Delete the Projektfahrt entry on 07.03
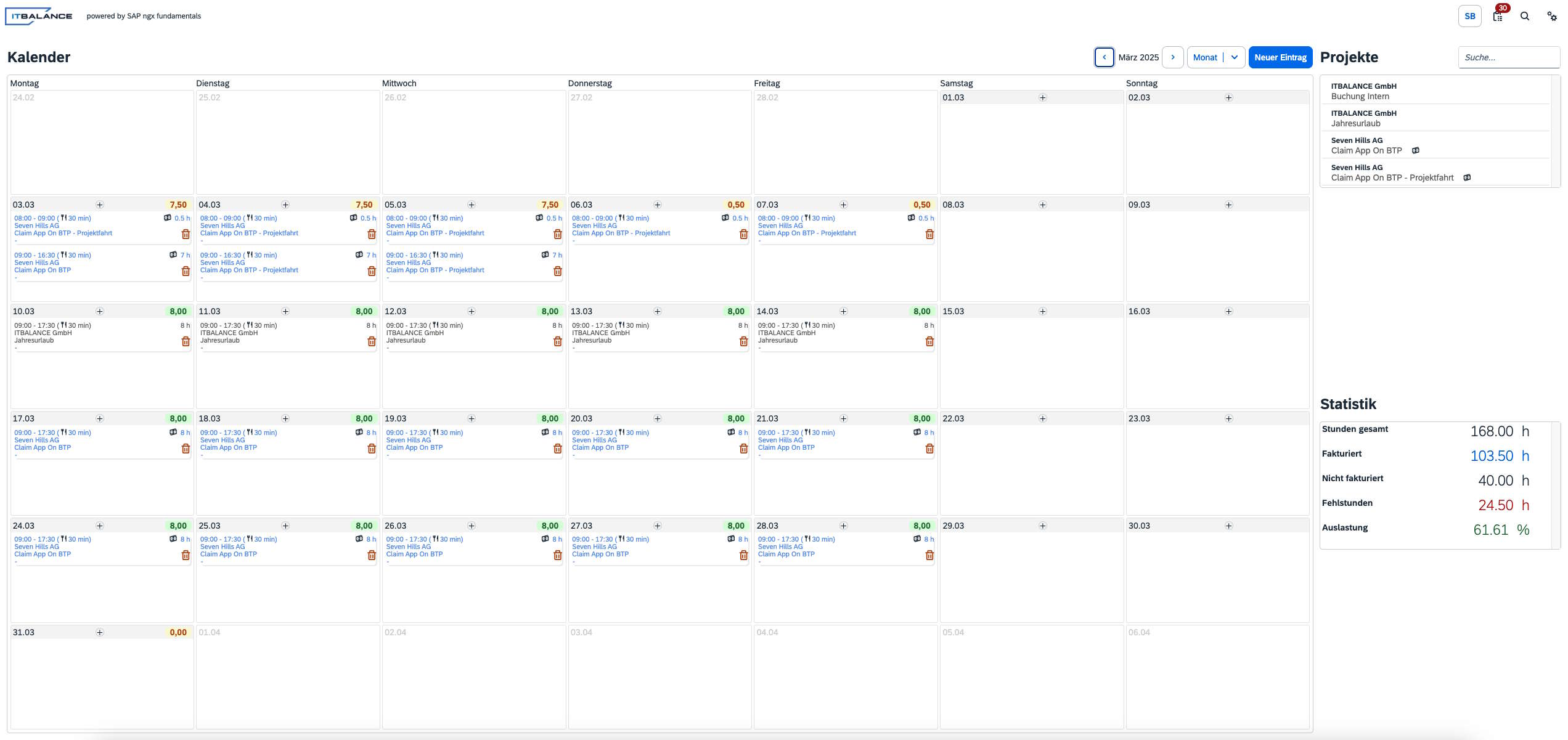 pos(930,234)
